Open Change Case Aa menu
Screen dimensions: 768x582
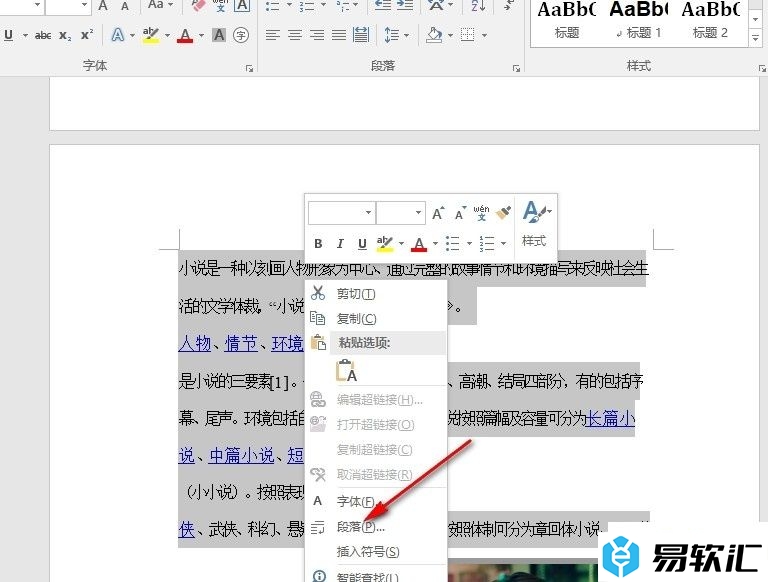tap(161, 5)
